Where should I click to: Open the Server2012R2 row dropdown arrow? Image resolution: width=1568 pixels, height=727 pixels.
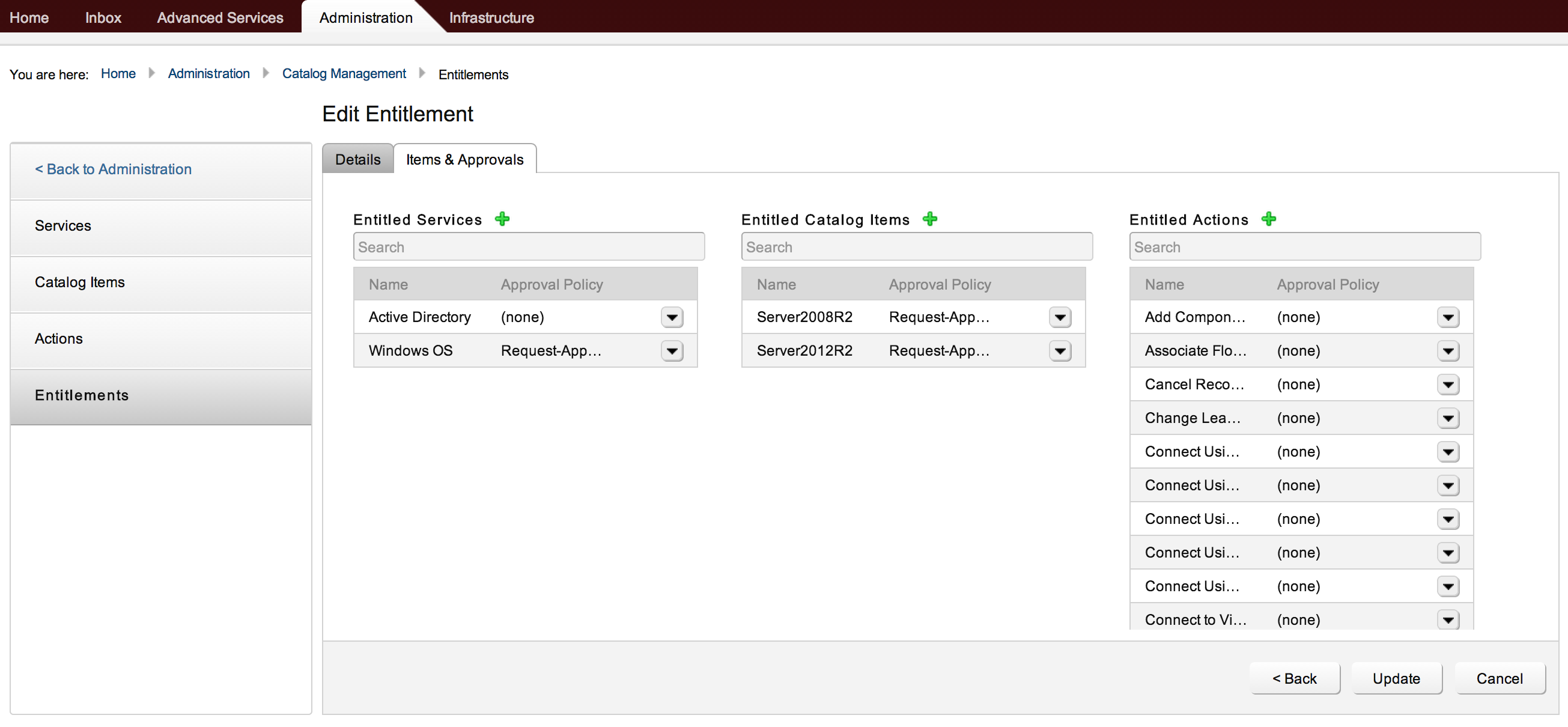pos(1060,351)
